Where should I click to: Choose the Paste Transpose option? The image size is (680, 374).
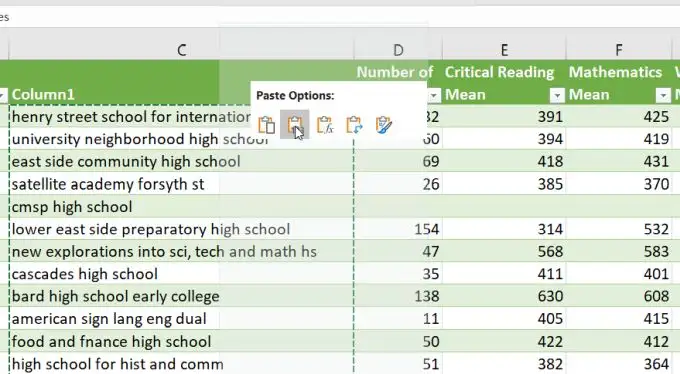click(x=354, y=125)
